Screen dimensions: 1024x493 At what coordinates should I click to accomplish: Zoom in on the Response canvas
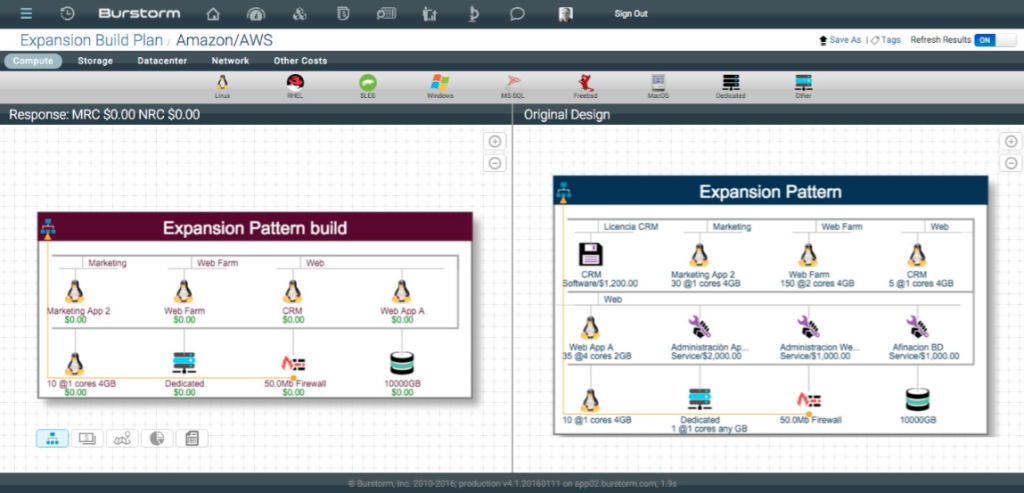point(494,142)
